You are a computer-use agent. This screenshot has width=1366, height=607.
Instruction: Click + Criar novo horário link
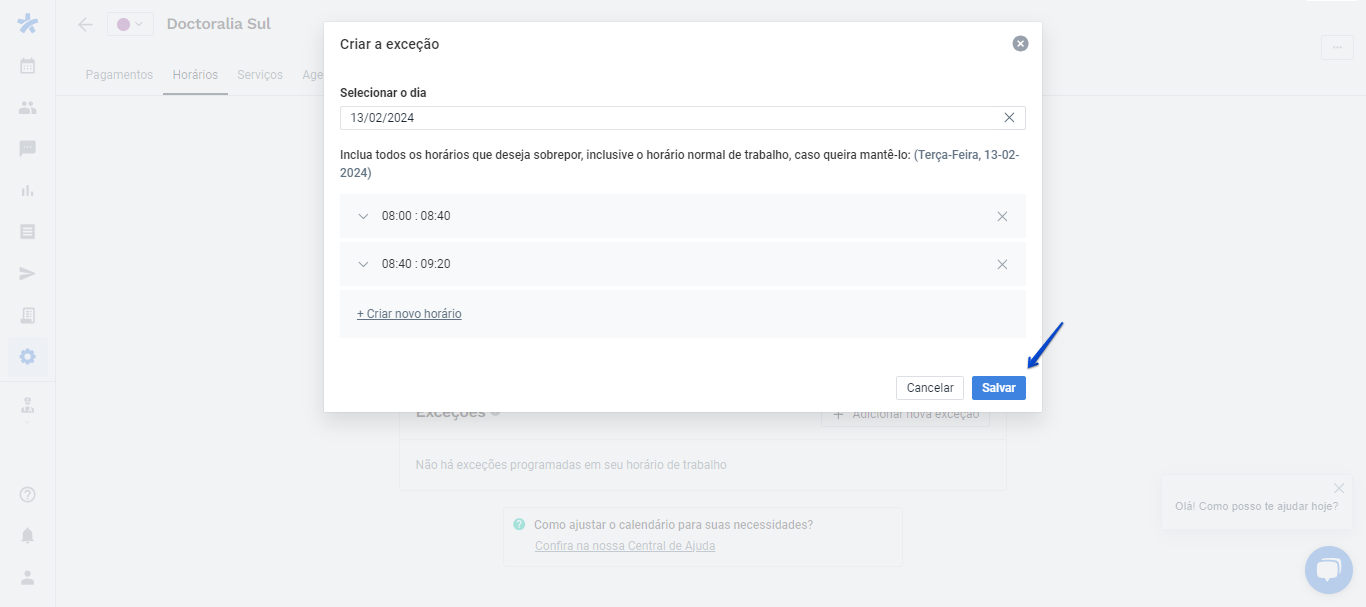[x=409, y=314]
